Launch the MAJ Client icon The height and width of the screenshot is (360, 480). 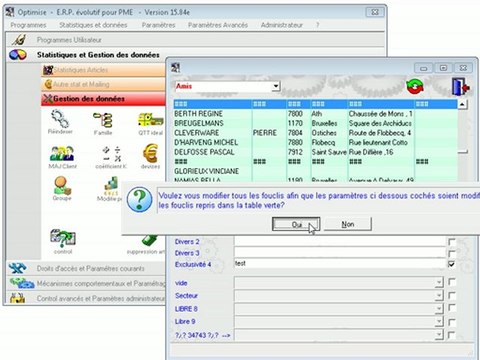62,153
